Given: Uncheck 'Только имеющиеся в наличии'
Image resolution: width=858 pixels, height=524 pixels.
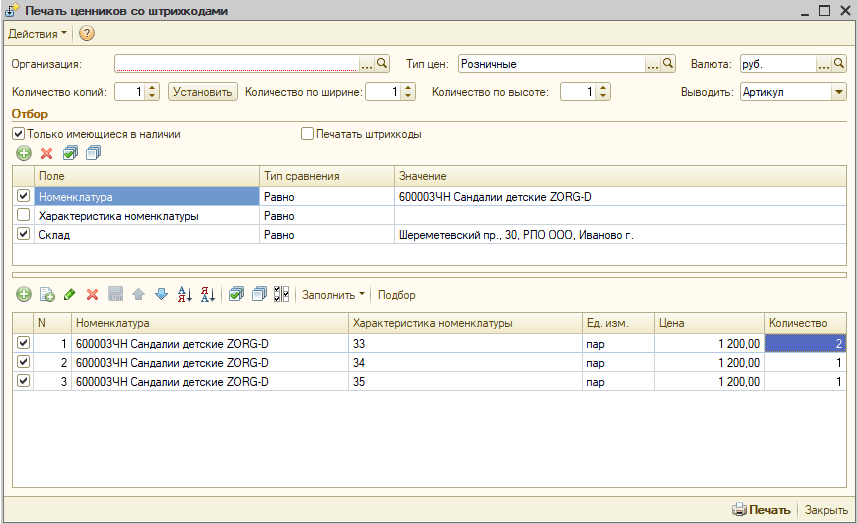Looking at the screenshot, I should (x=19, y=133).
